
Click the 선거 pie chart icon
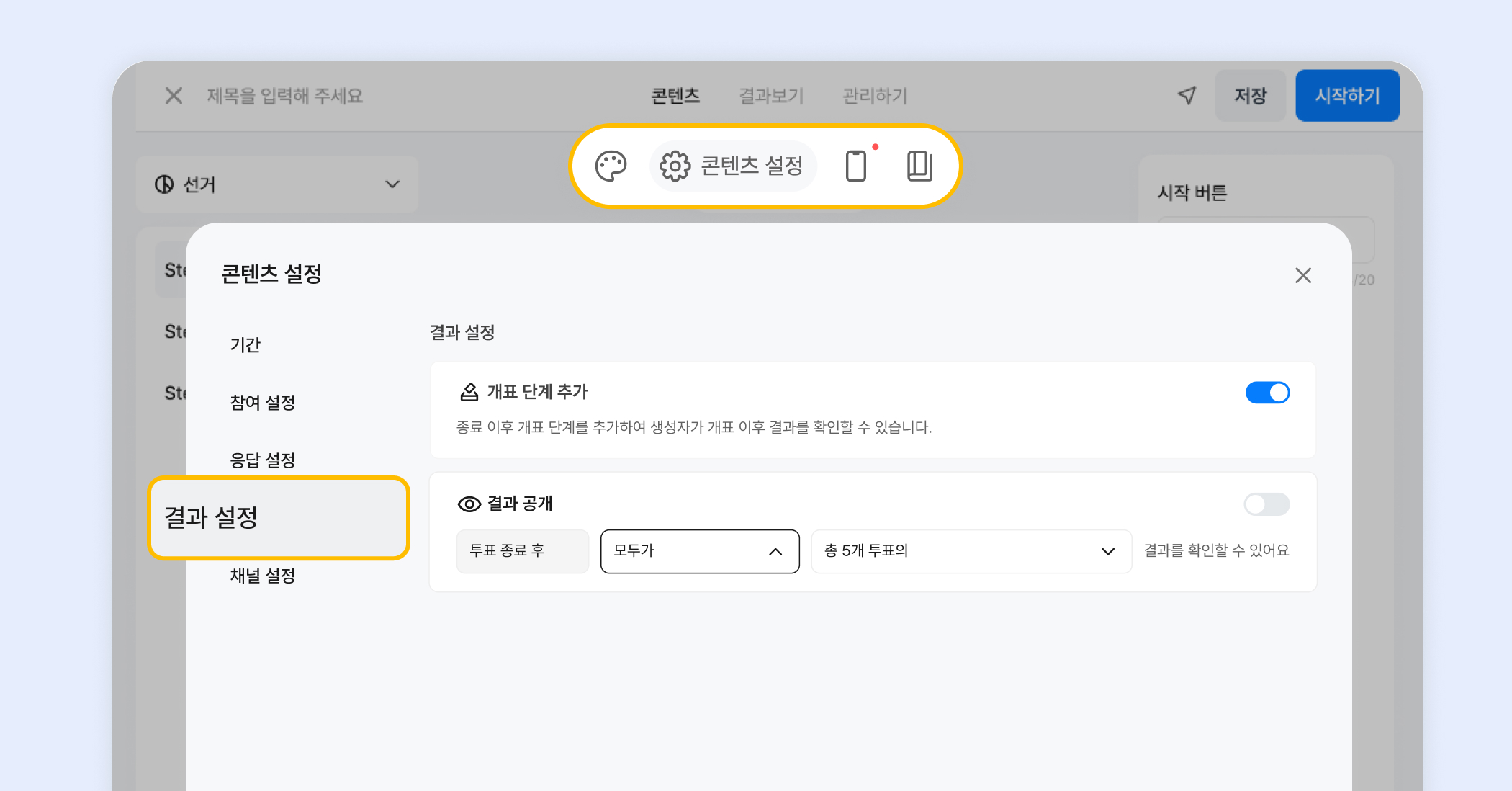click(164, 184)
